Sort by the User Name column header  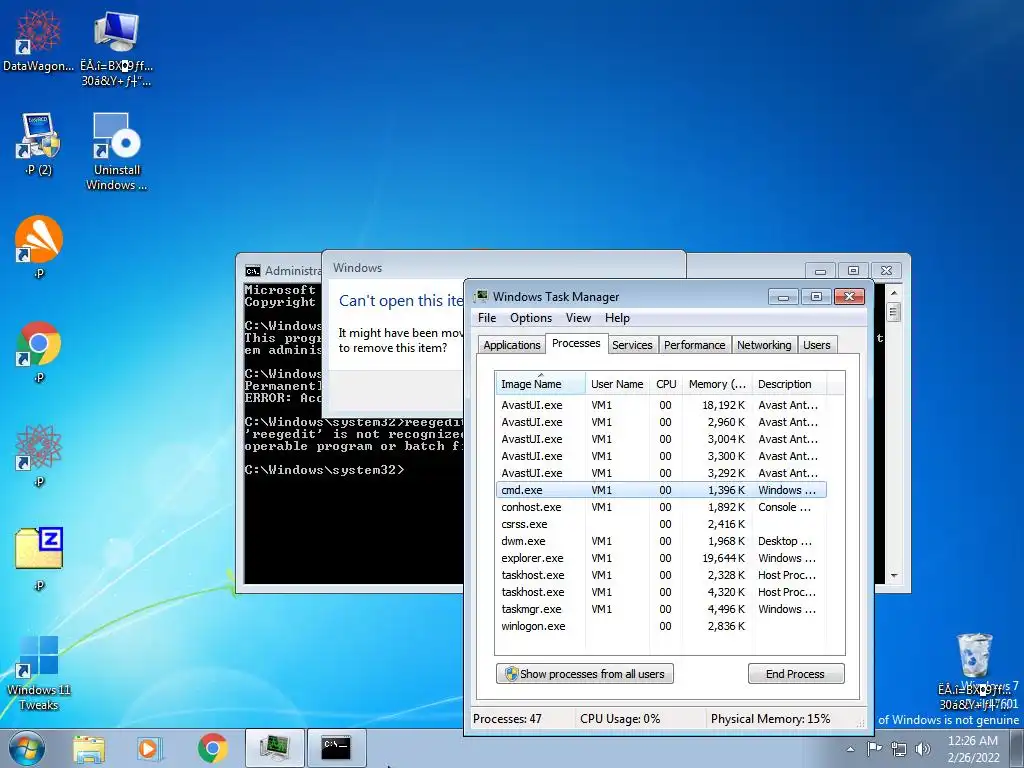coord(617,384)
